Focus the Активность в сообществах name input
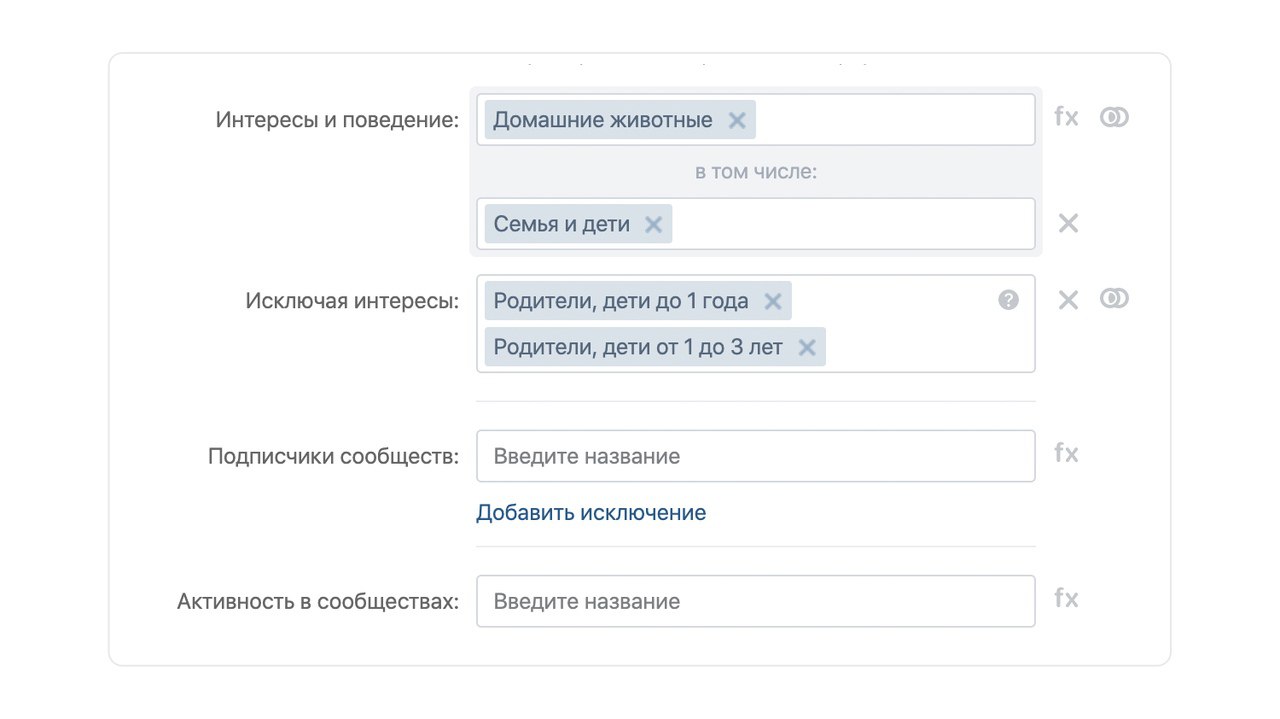The image size is (1280, 719). click(x=756, y=601)
